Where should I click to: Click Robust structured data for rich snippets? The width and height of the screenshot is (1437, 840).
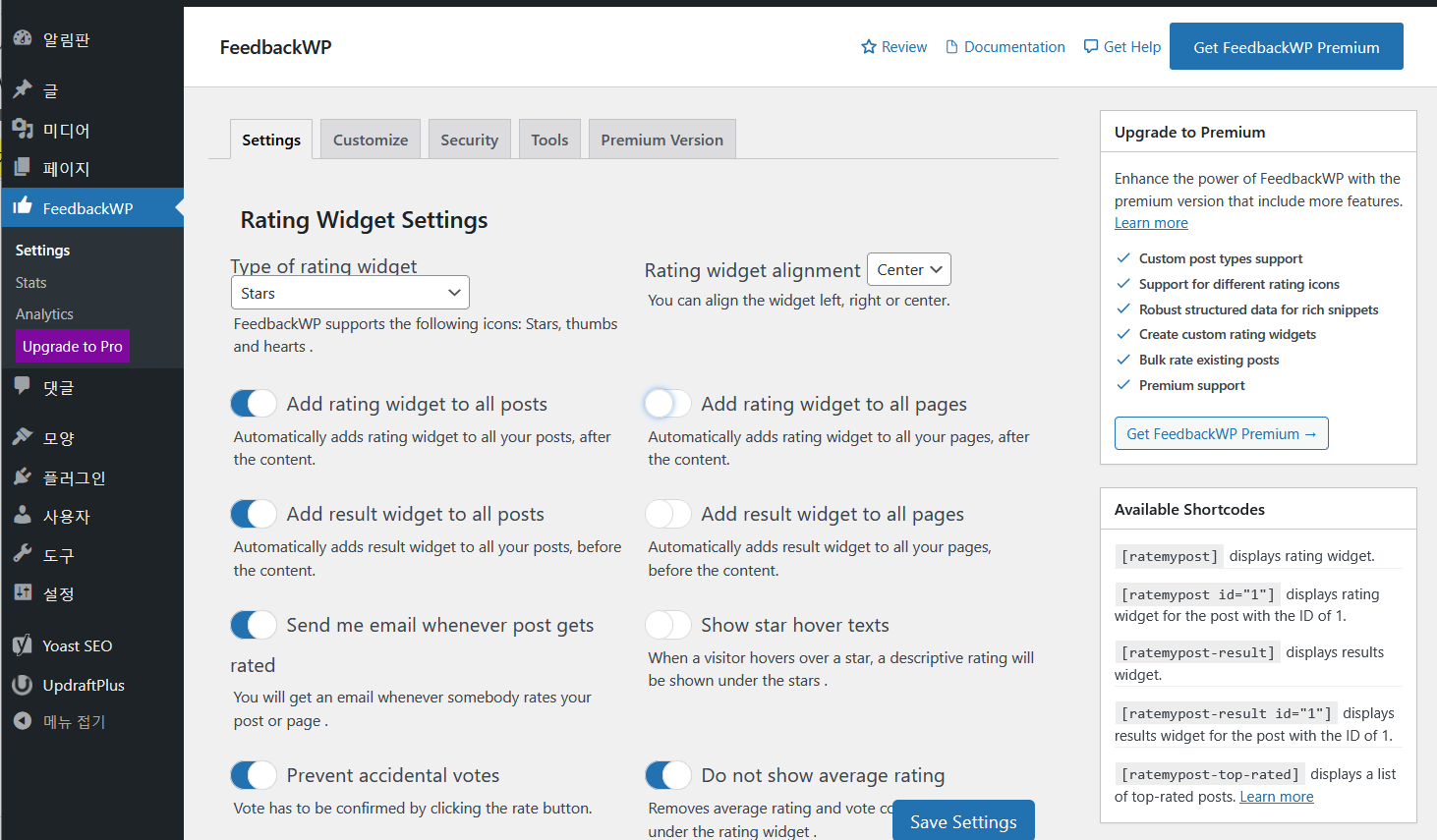pyautogui.click(x=1259, y=309)
